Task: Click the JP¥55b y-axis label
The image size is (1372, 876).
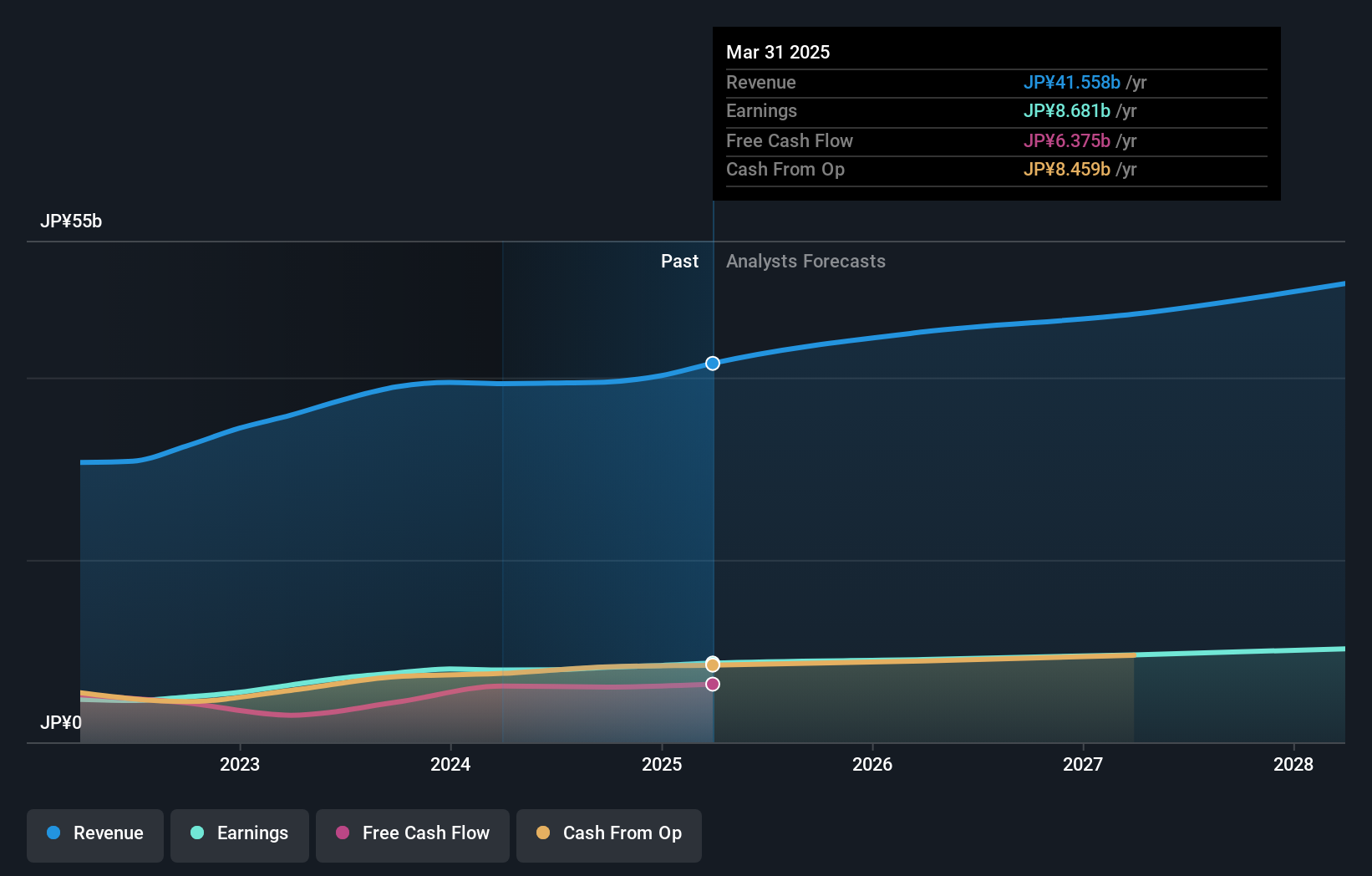Action: coord(71,221)
